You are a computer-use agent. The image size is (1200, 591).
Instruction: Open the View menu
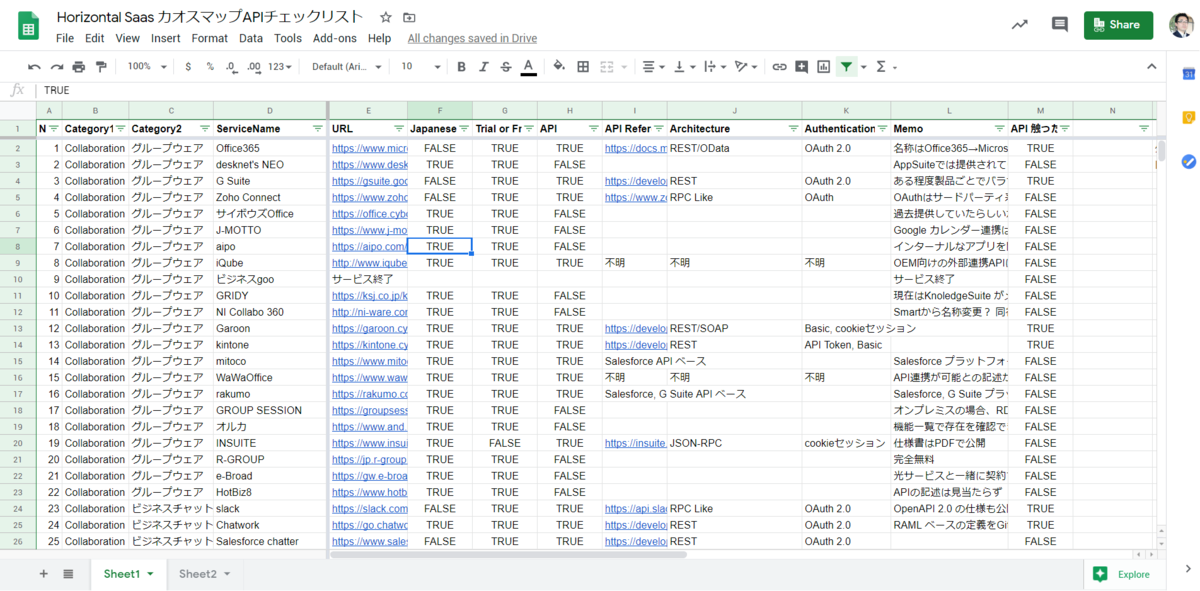(x=127, y=38)
